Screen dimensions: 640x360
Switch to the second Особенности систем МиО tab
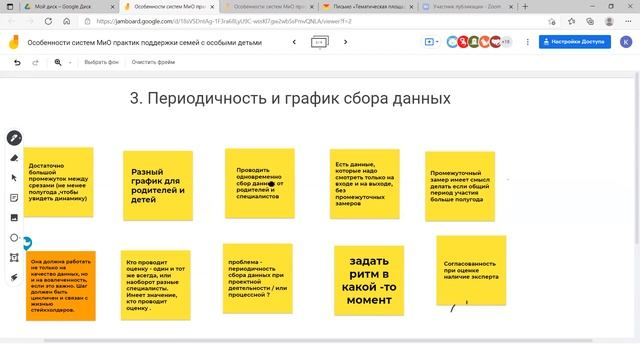pyautogui.click(x=268, y=7)
